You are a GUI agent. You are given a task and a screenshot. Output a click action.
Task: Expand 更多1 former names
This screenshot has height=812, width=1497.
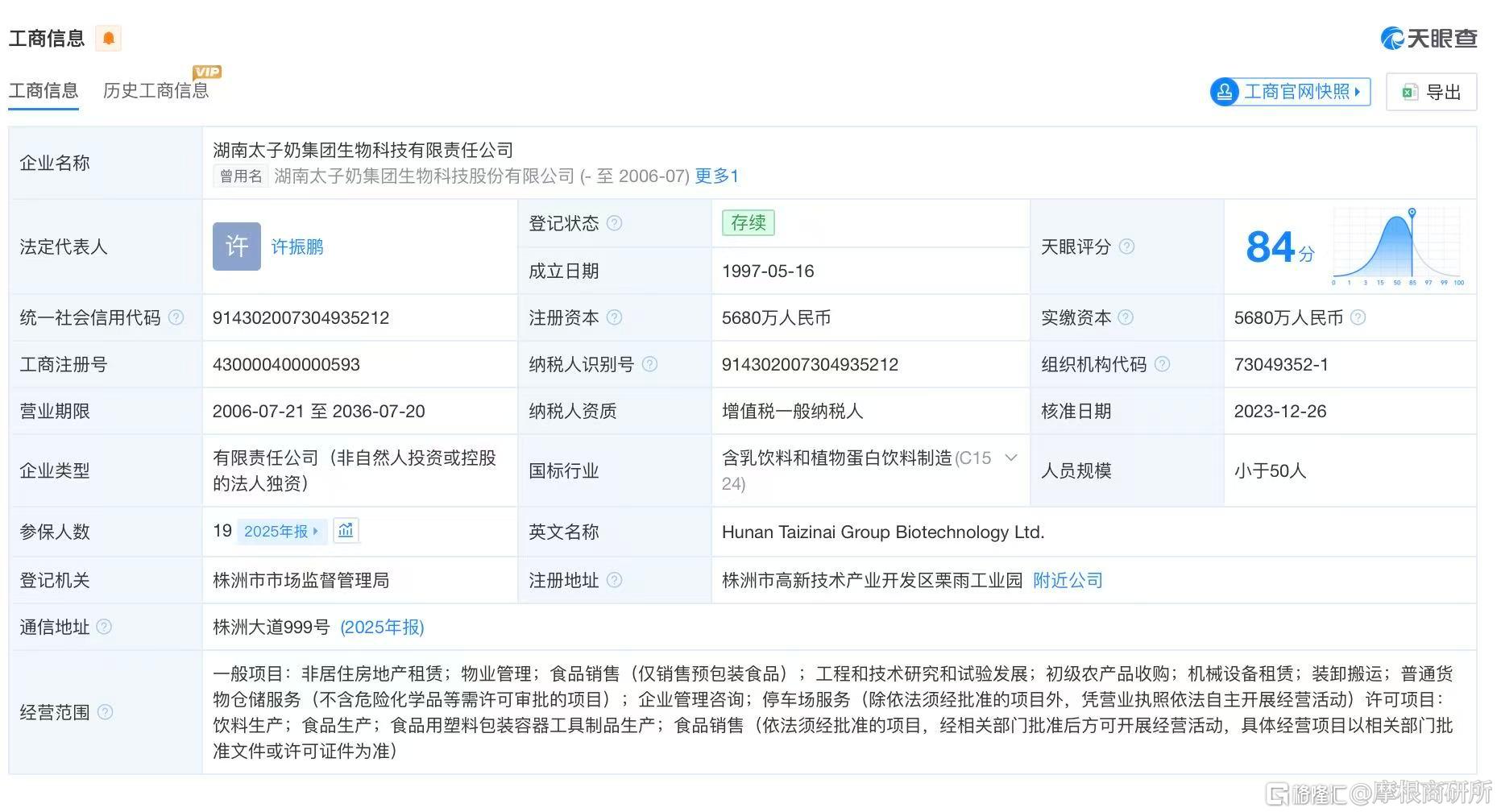[x=716, y=176]
